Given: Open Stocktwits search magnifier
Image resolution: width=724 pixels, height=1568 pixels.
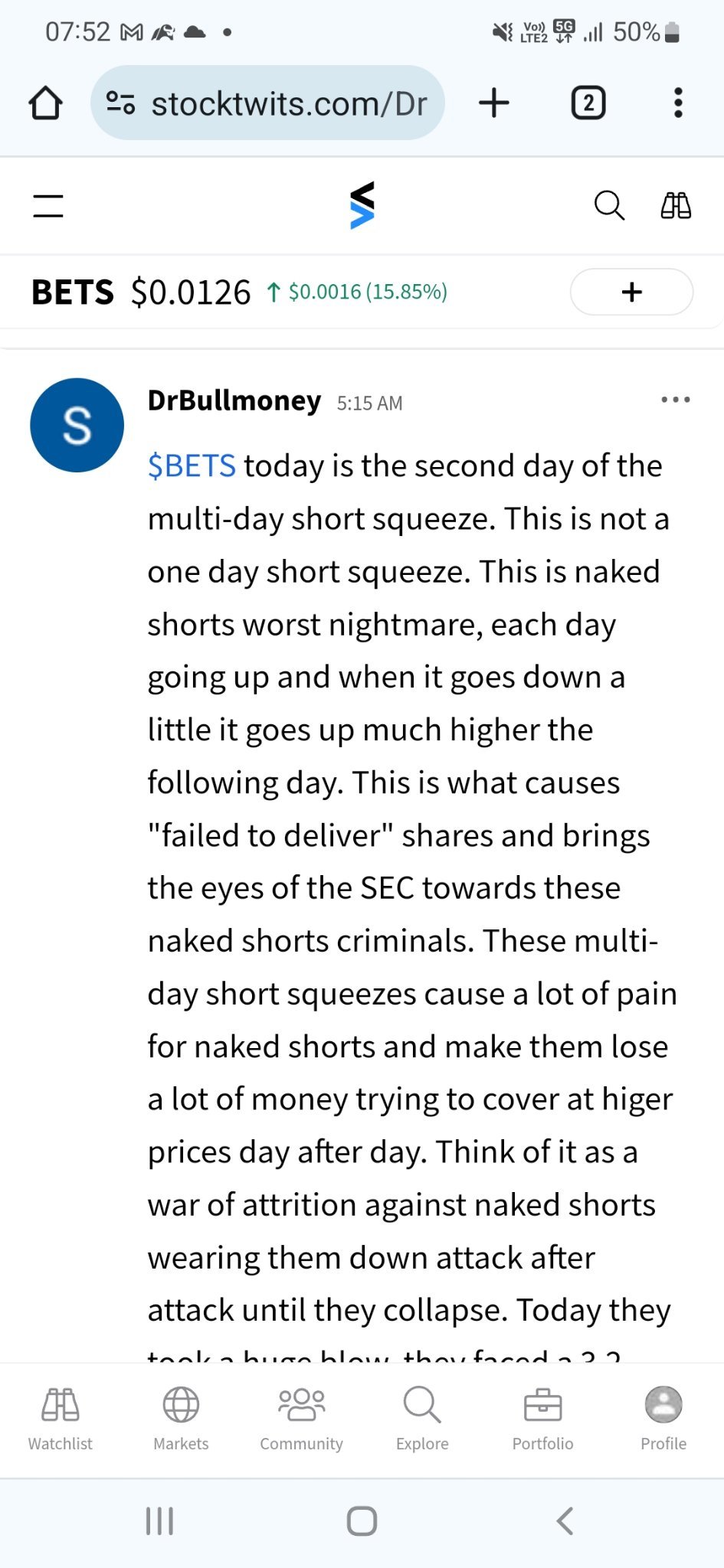Looking at the screenshot, I should coord(609,205).
